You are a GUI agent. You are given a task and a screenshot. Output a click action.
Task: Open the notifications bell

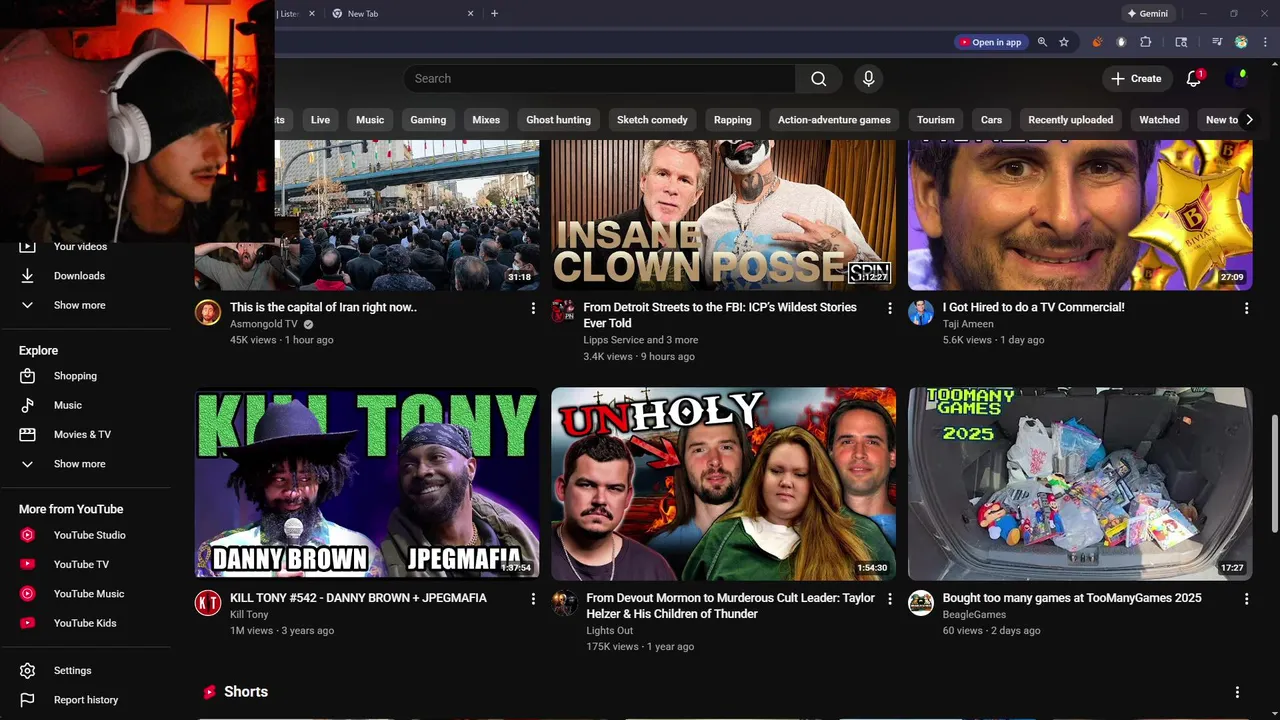tap(1193, 79)
